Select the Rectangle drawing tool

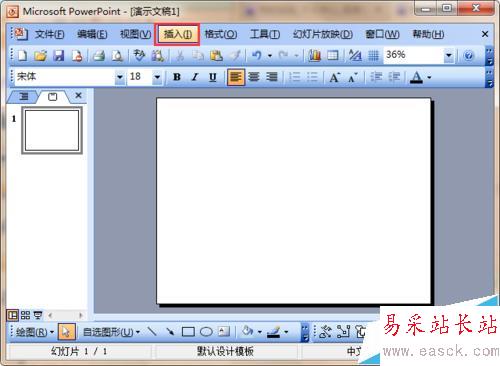tap(188, 332)
